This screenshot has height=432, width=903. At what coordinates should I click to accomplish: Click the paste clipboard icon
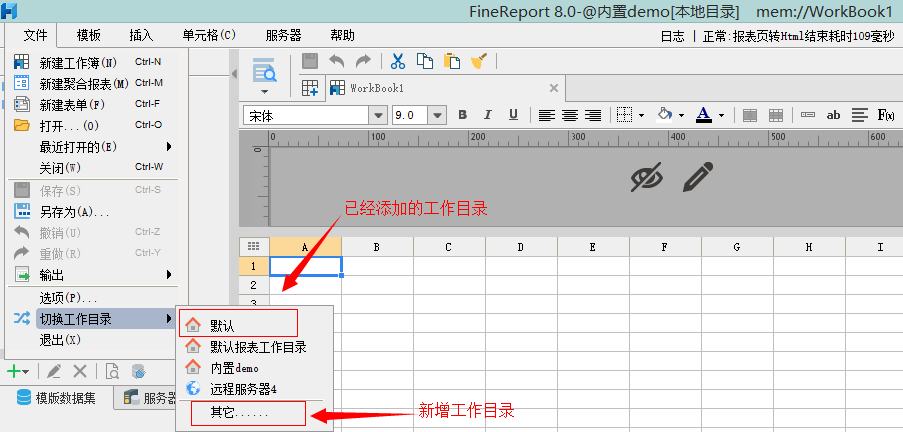click(x=452, y=60)
